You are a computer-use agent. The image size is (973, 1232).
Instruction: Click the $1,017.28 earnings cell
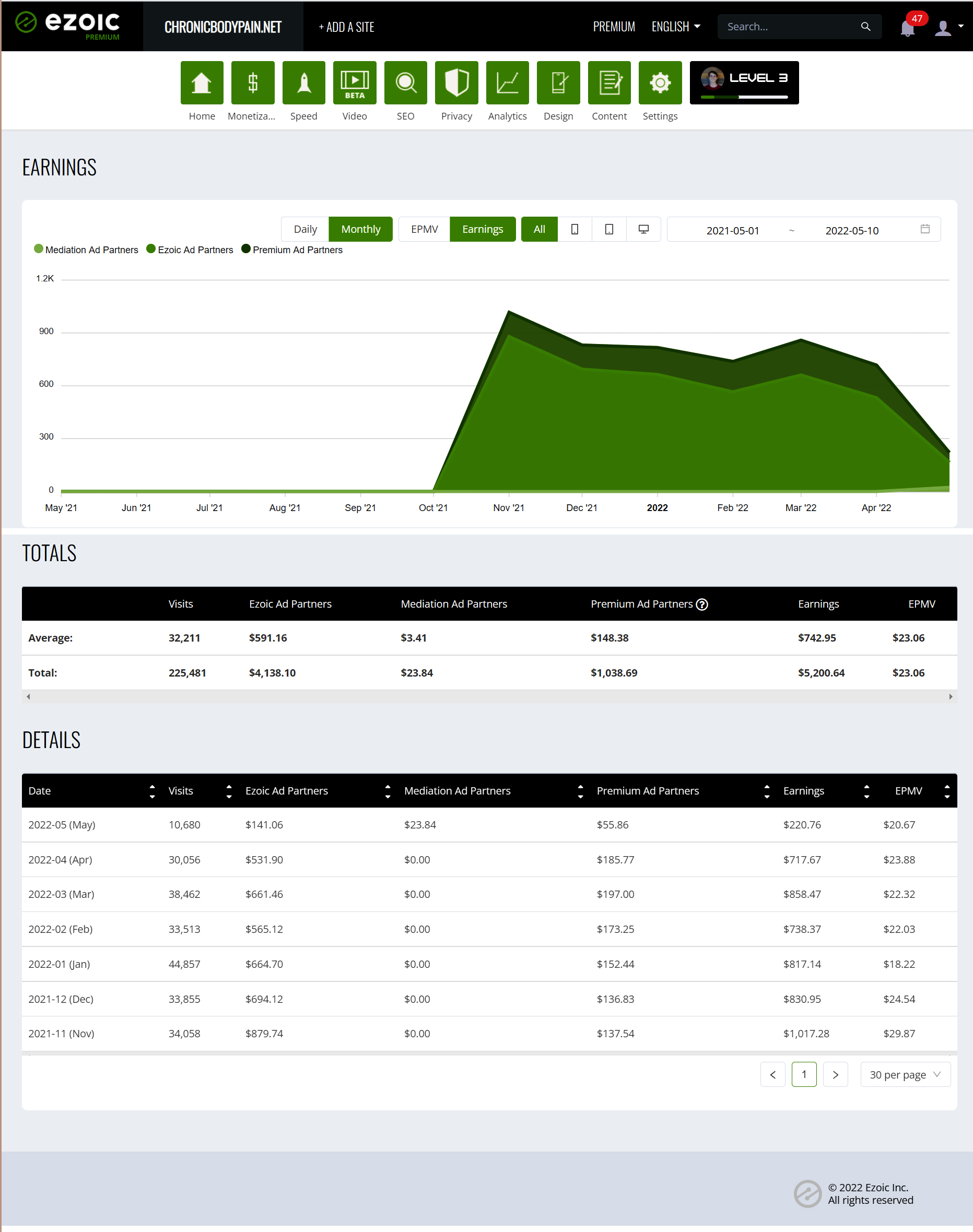(x=806, y=1034)
